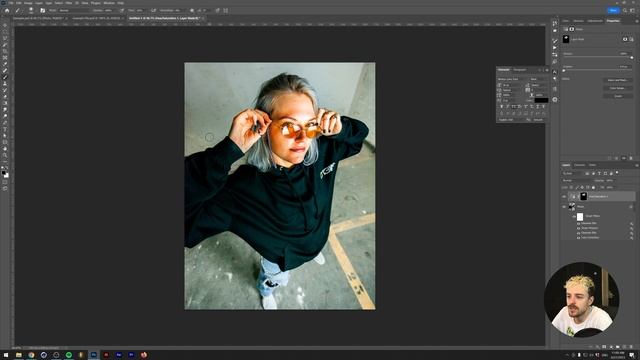640x360 pixels.
Task: Switch to the Paths tab
Action: tap(592, 165)
